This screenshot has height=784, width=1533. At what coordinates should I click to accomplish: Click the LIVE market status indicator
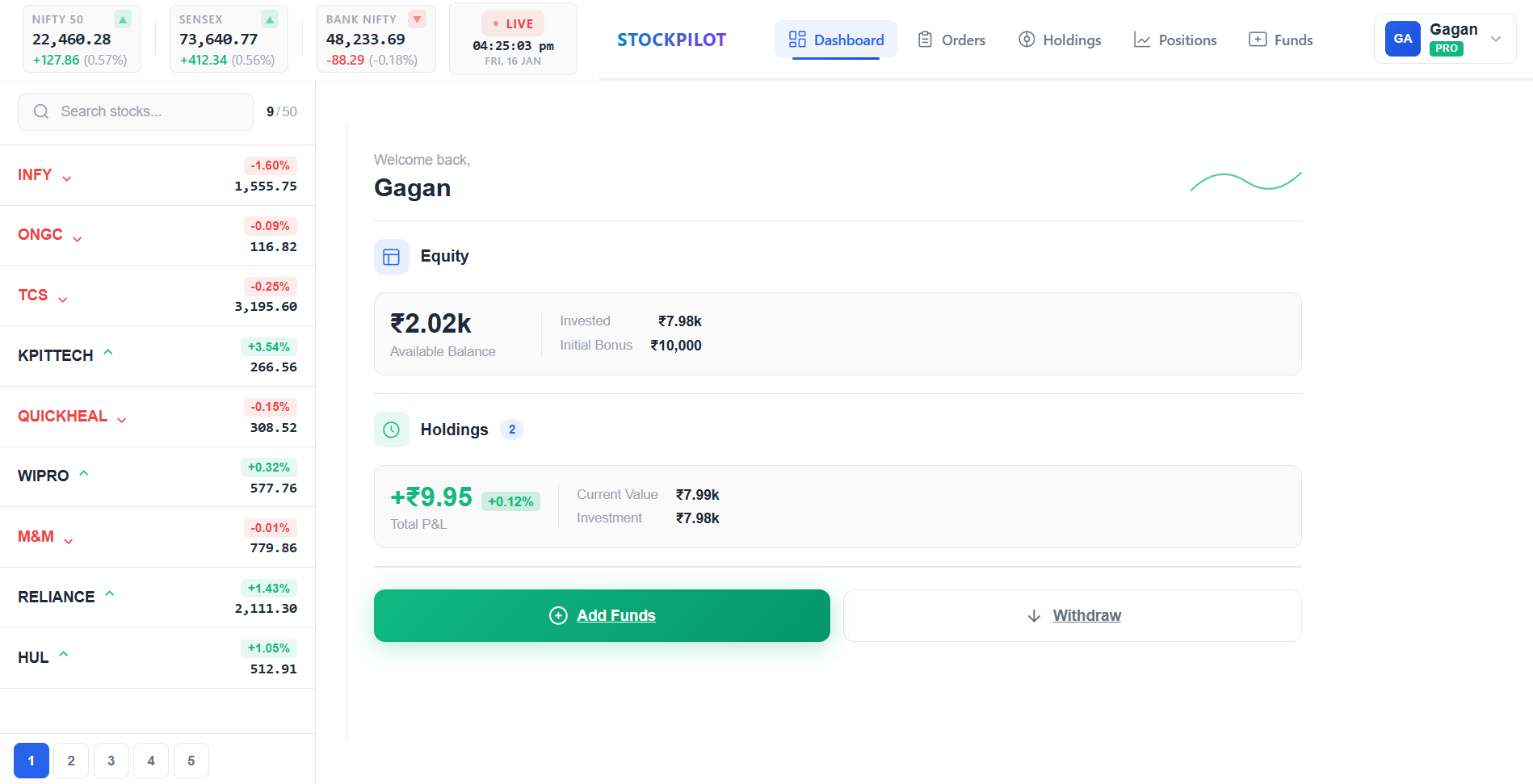click(x=512, y=23)
